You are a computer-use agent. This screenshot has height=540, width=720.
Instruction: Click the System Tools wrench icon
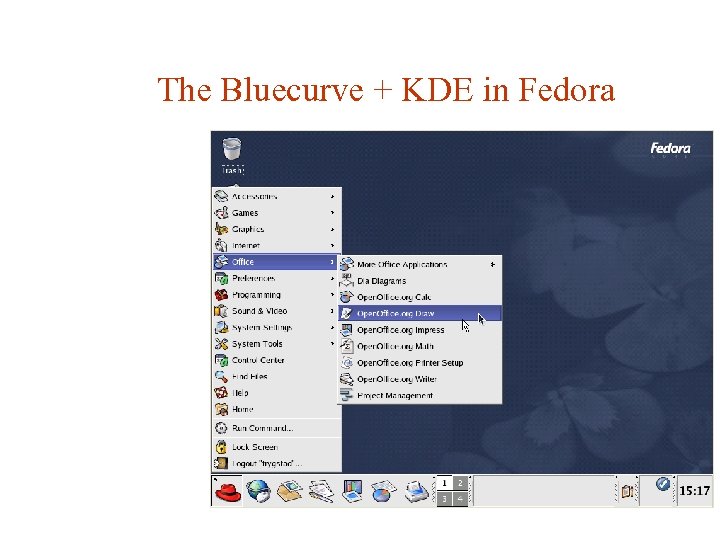221,343
